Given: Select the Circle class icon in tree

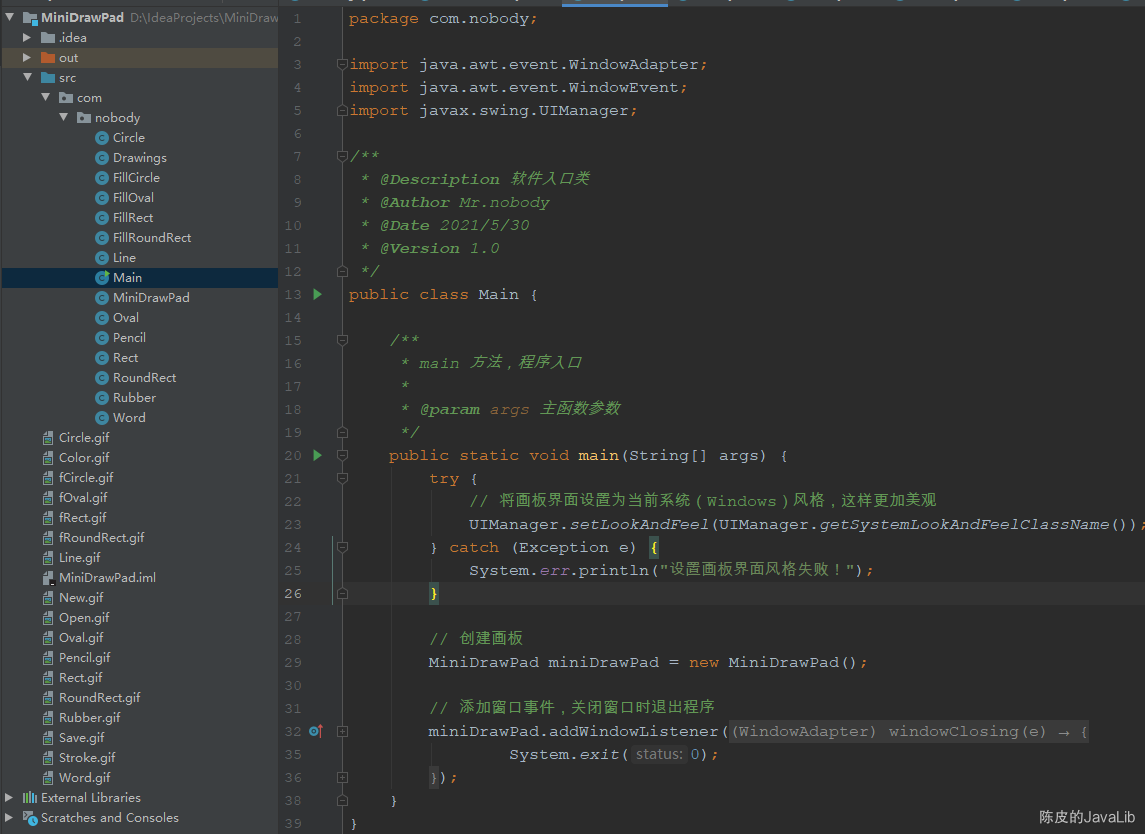Looking at the screenshot, I should coord(102,138).
